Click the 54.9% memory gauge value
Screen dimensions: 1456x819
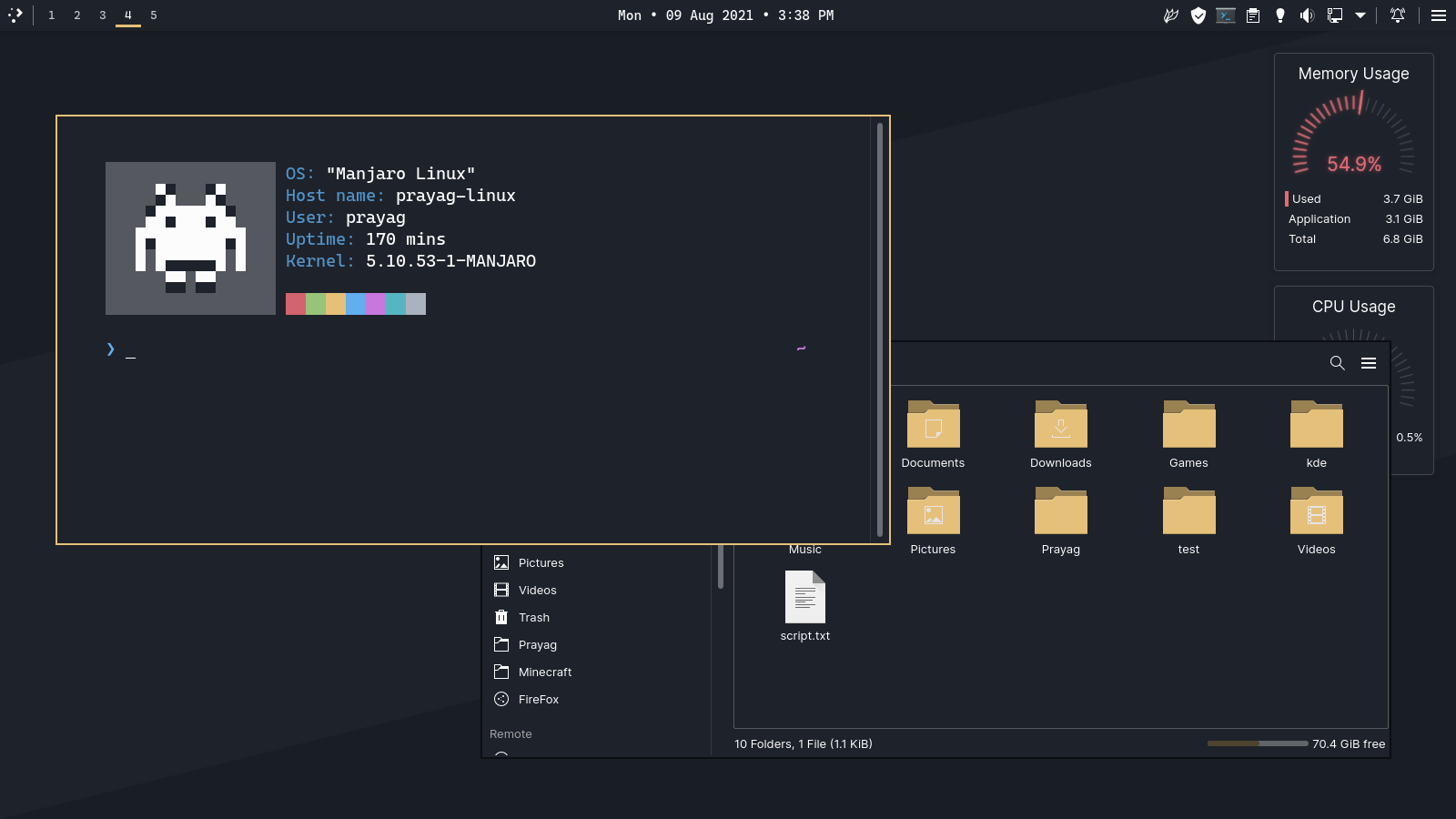click(1354, 165)
